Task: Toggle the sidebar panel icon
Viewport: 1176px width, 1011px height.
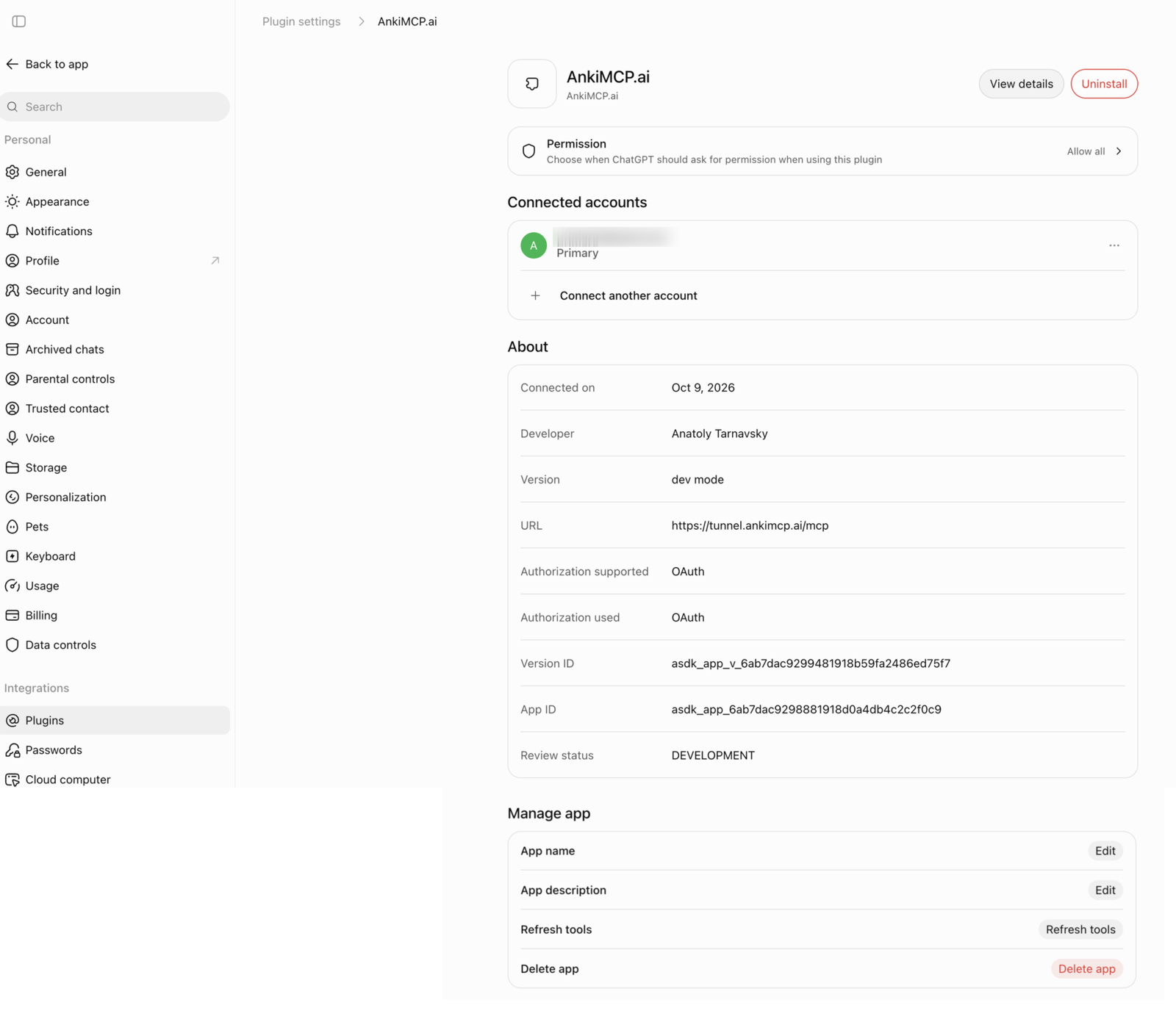Action: (x=19, y=21)
